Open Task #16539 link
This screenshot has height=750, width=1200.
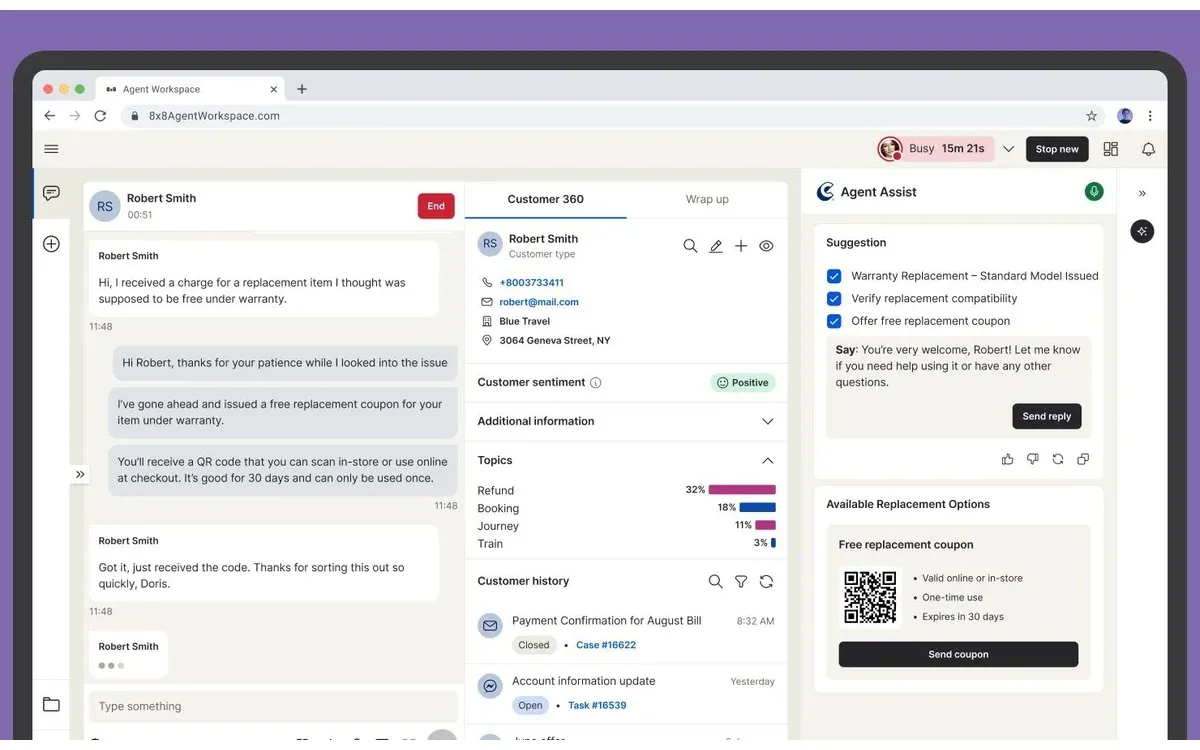597,705
